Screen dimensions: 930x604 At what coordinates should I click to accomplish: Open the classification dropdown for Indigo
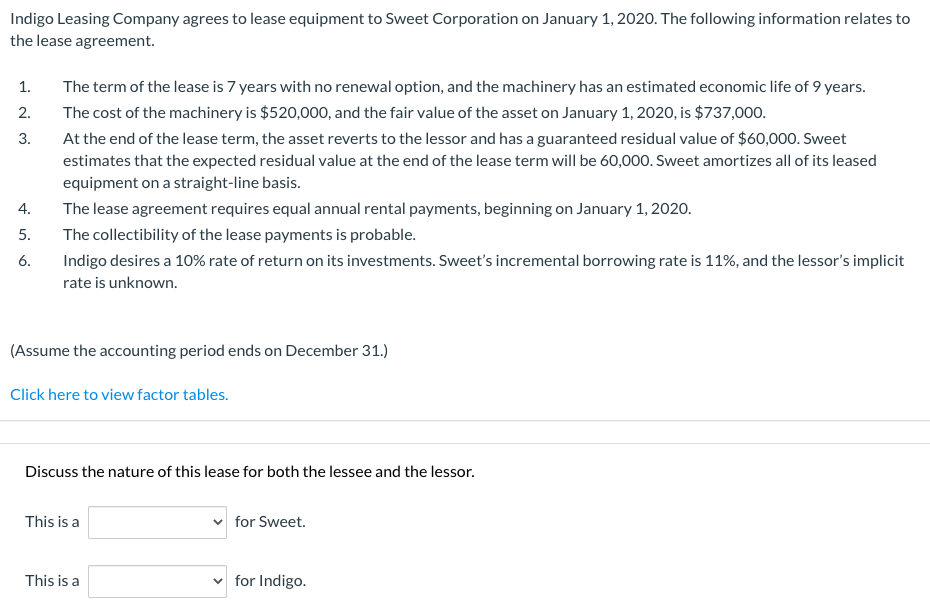pyautogui.click(x=156, y=580)
